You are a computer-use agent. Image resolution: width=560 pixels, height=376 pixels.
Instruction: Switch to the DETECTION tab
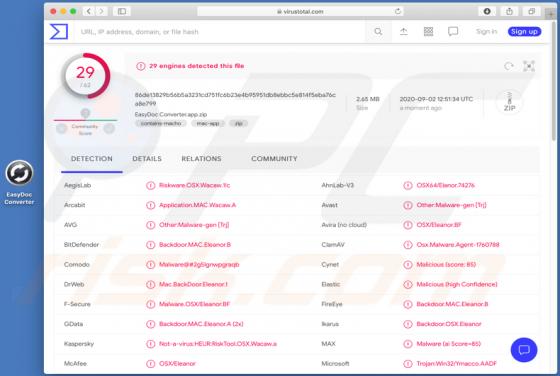[x=92, y=159]
